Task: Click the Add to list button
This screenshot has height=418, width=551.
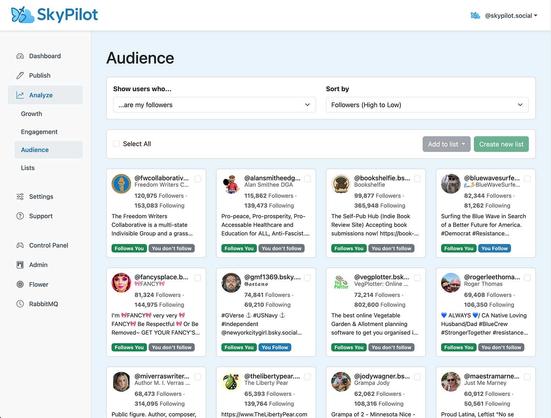Action: (446, 144)
